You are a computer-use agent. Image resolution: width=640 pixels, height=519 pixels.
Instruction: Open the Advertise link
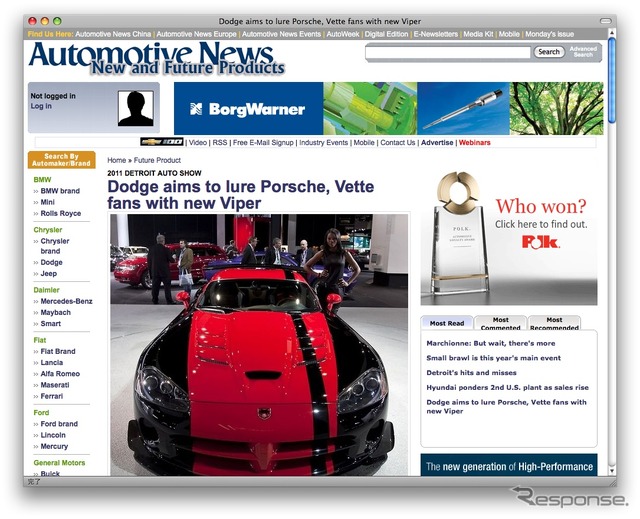tap(437, 143)
